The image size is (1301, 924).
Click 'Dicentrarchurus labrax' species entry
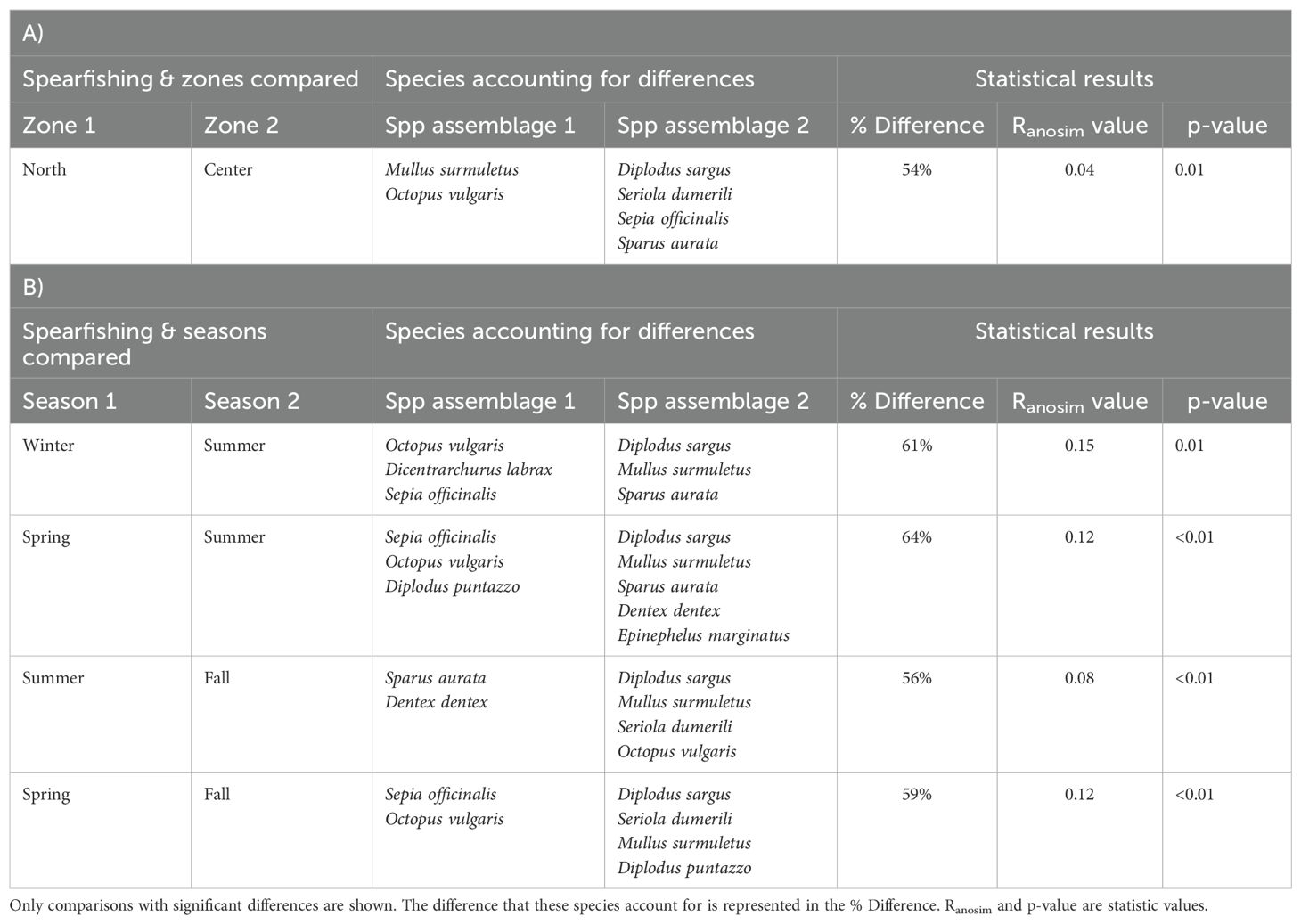click(x=469, y=470)
